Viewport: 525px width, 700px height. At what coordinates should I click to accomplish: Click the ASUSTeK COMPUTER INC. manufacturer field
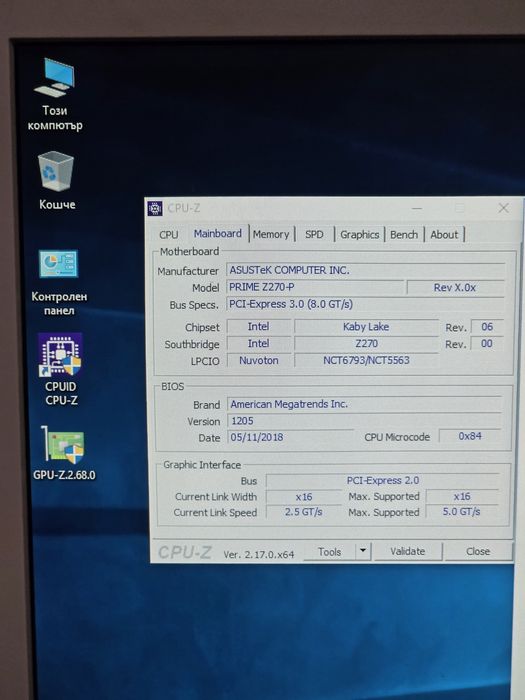366,270
